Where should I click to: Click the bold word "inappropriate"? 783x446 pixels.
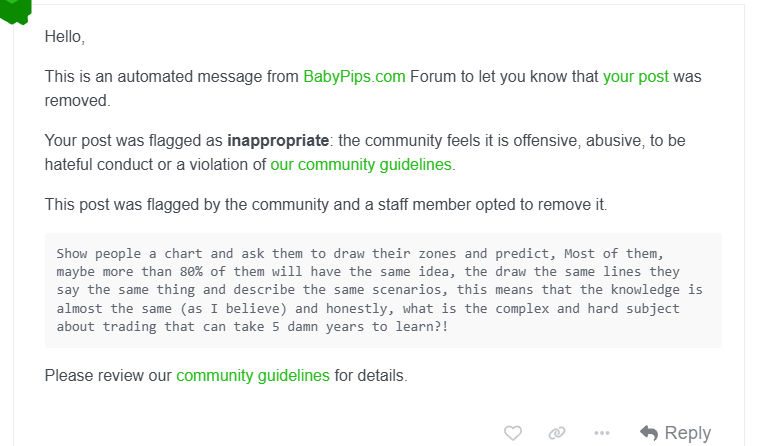click(278, 140)
